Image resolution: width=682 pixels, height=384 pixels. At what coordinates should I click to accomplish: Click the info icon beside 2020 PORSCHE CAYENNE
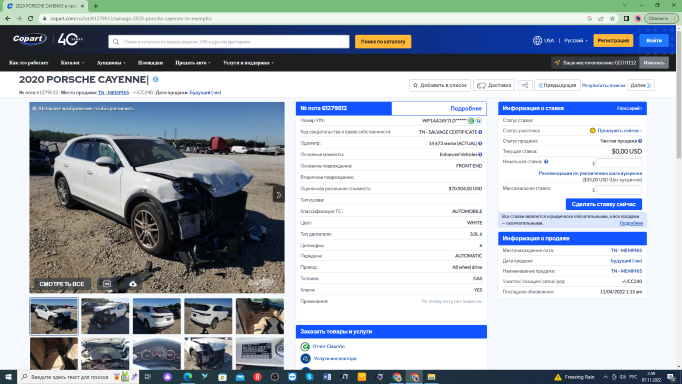tap(155, 80)
